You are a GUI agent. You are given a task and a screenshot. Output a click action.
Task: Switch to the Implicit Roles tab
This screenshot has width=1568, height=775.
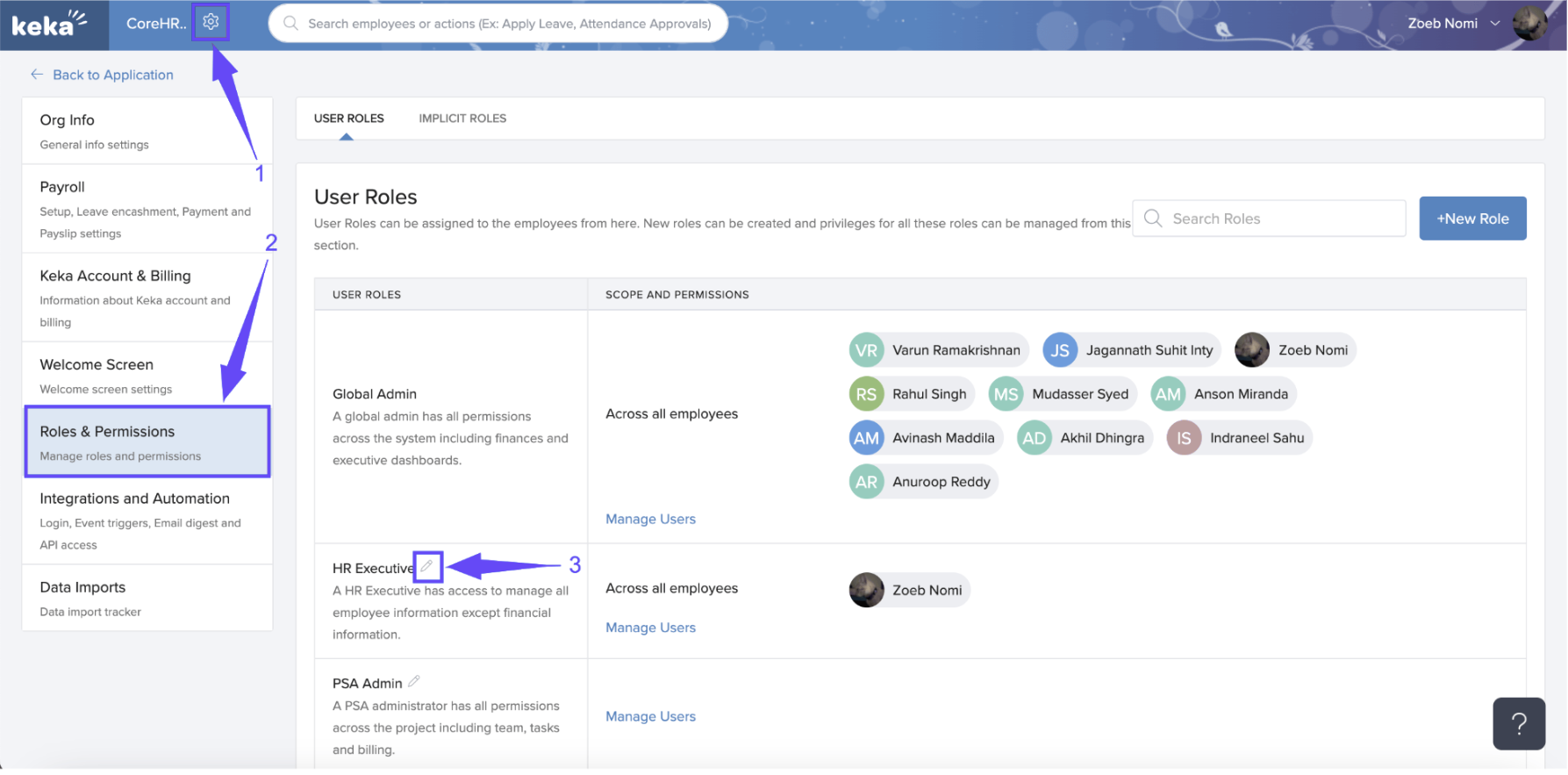tap(462, 118)
